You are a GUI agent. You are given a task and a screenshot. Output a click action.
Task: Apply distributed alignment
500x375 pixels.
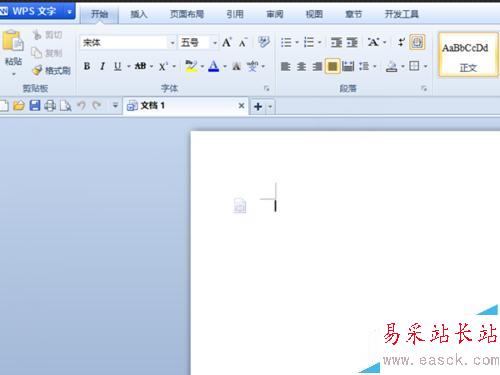tap(348, 66)
